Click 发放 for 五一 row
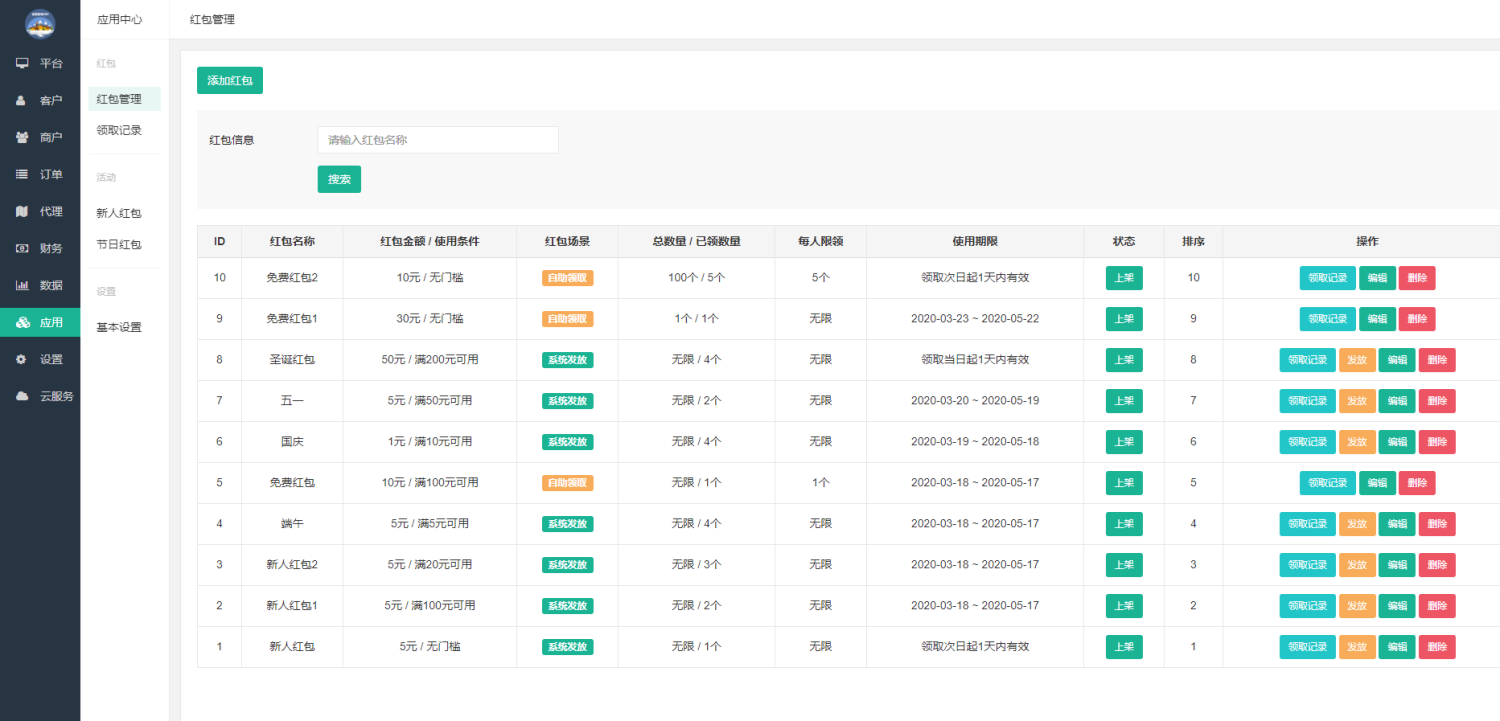This screenshot has width=1500, height=721. coord(1357,401)
